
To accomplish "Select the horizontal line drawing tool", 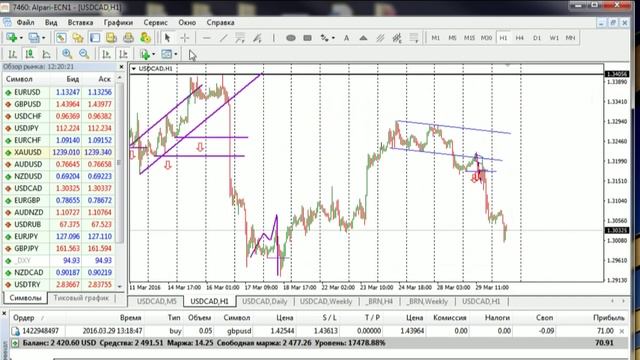I will pyautogui.click(x=207, y=38).
